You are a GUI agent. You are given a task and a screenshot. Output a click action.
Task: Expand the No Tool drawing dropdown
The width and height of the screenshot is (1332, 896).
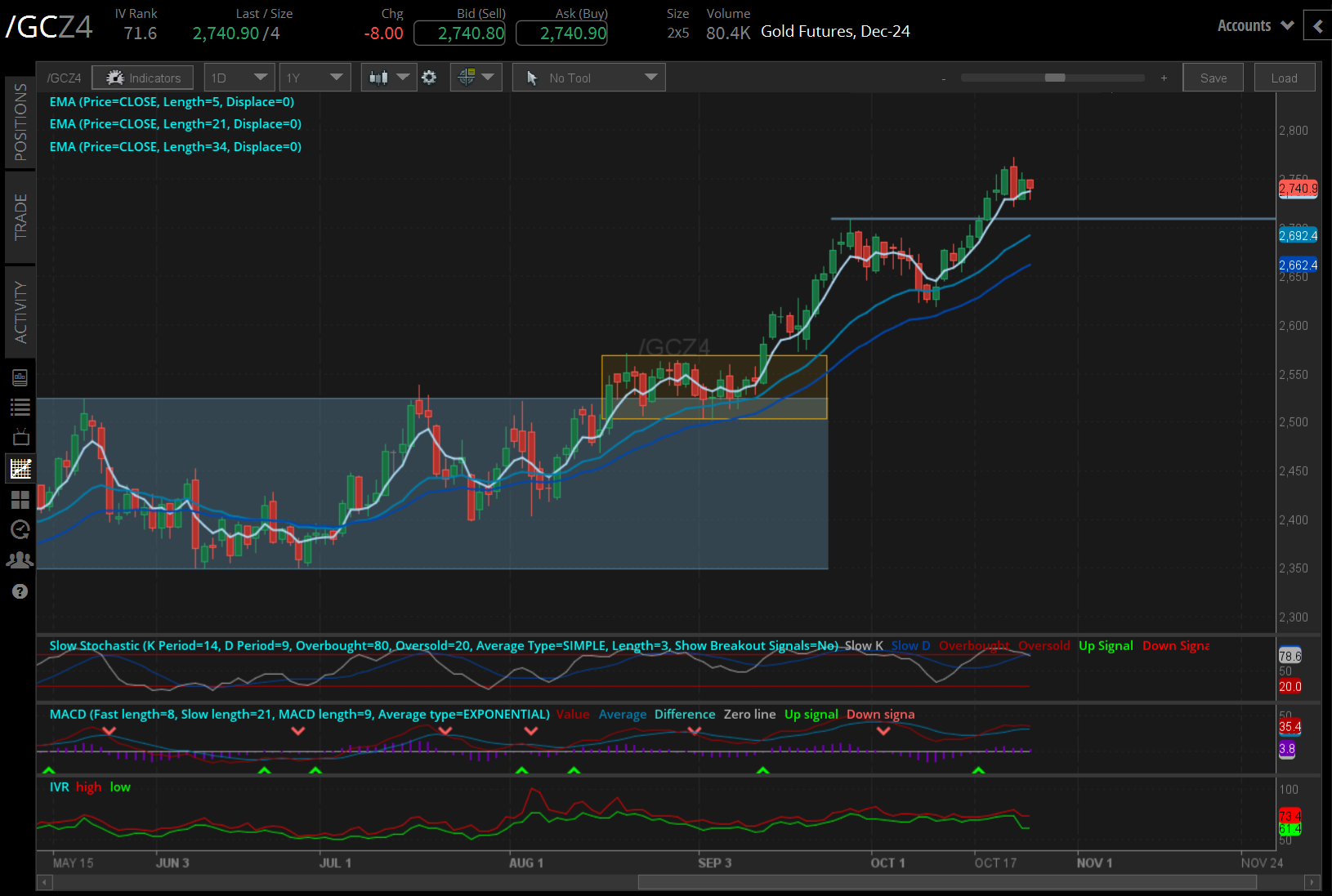coord(589,78)
